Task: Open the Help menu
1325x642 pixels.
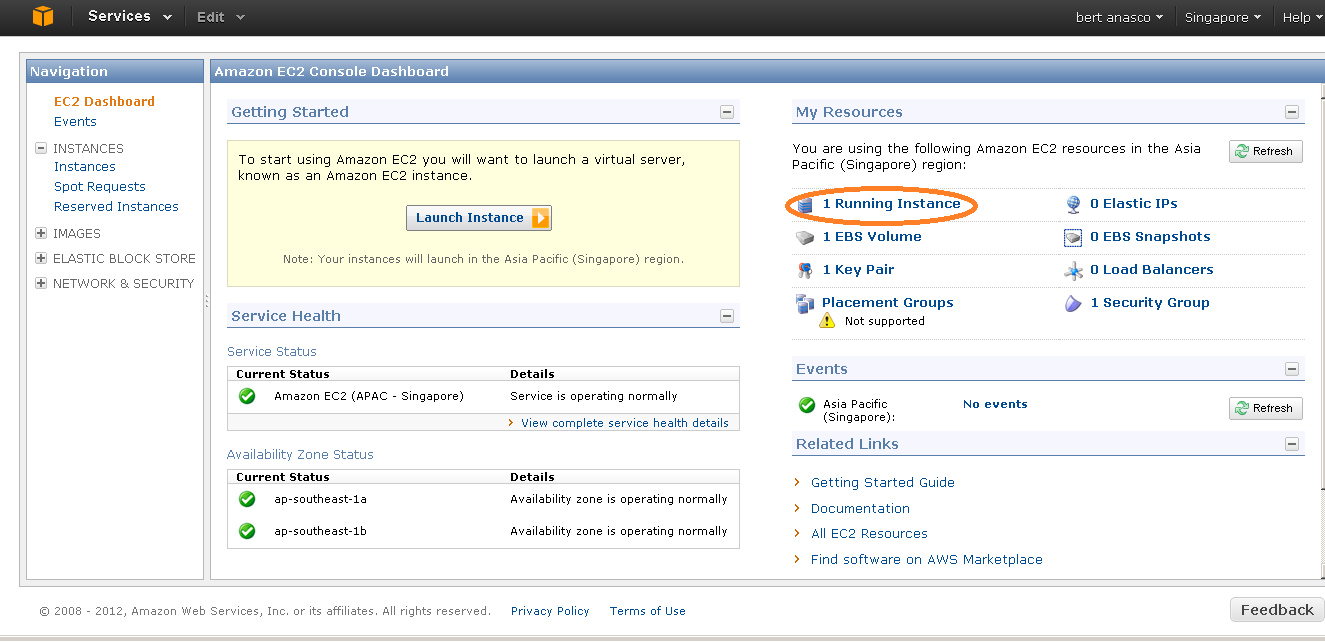Action: point(1303,17)
